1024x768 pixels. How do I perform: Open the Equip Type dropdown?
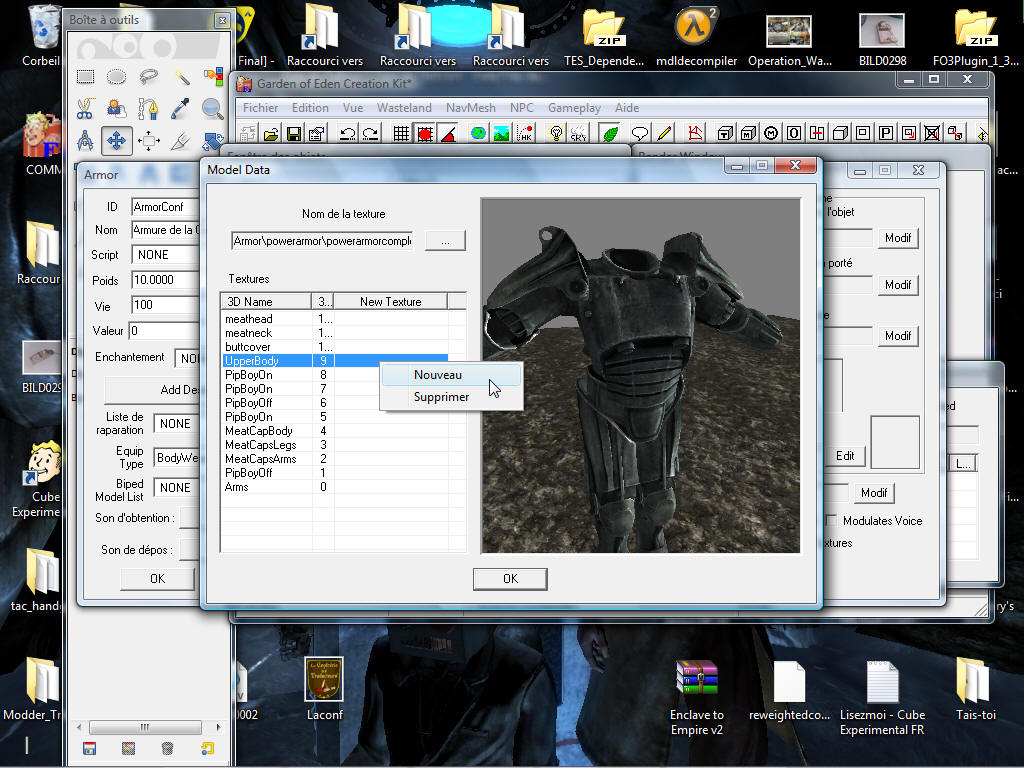(176, 457)
